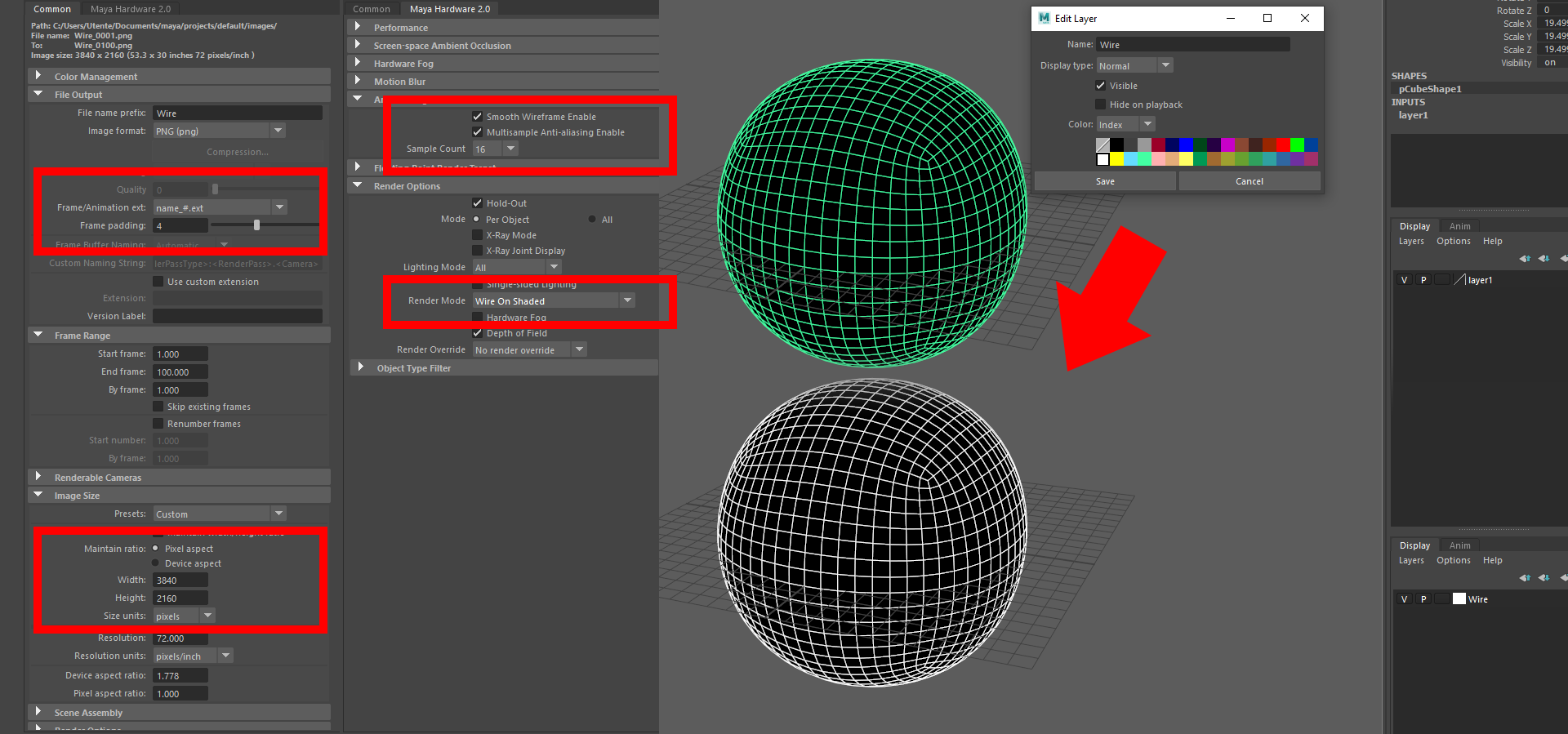Image resolution: width=1568 pixels, height=734 pixels.
Task: Move layer down in the layer1 panel
Action: (x=1543, y=258)
